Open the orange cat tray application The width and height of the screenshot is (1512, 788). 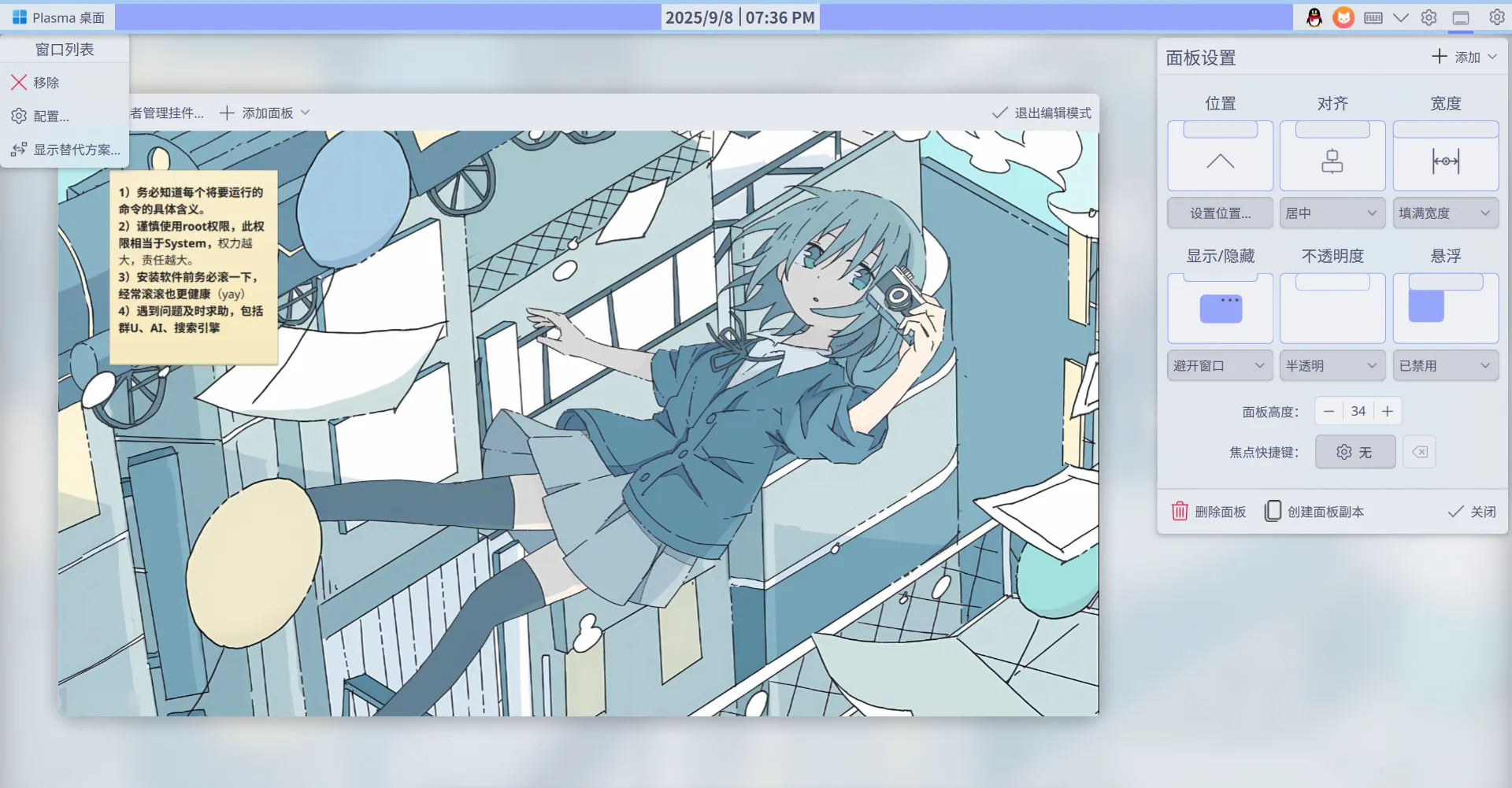(1343, 17)
